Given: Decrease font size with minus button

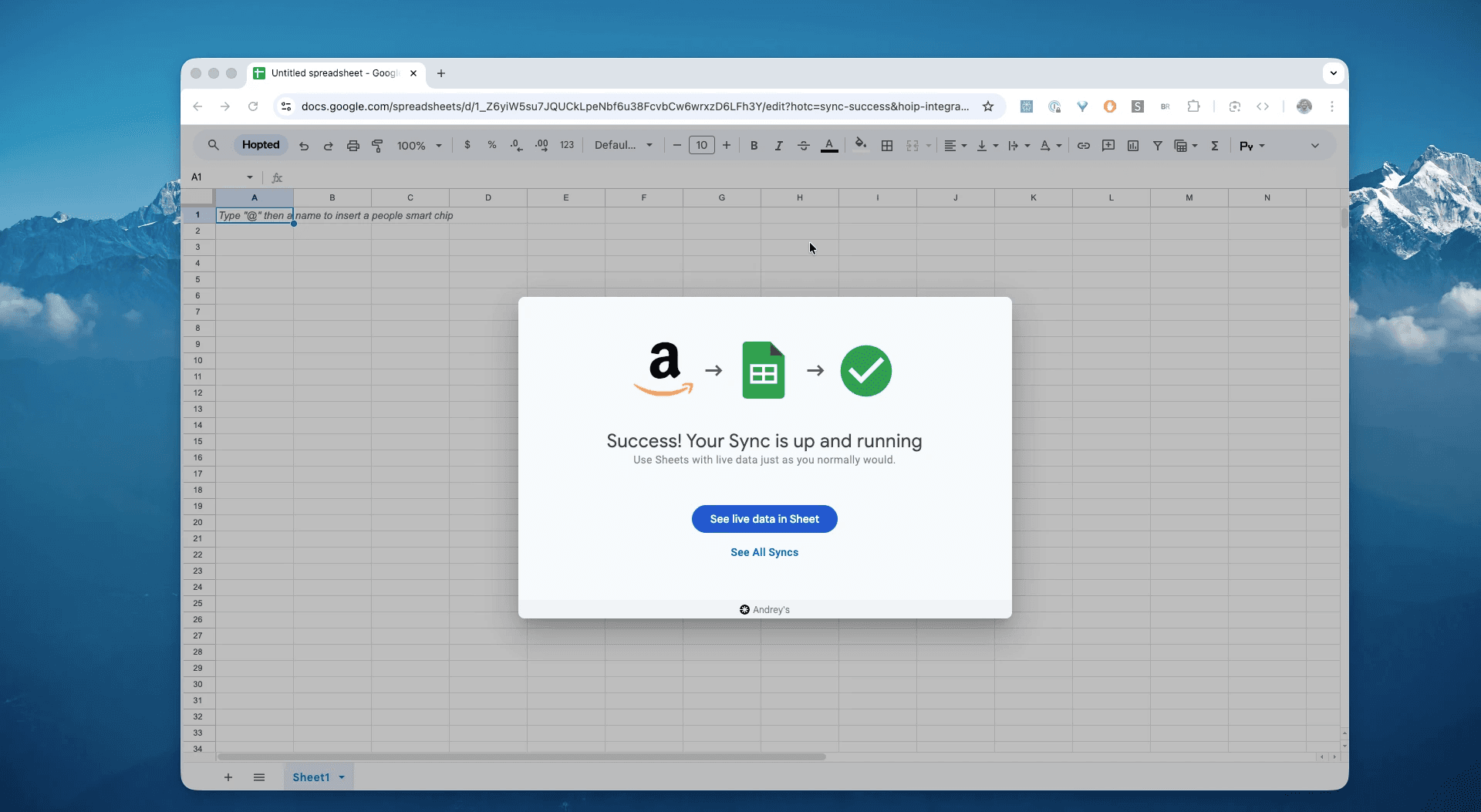Looking at the screenshot, I should click(677, 145).
